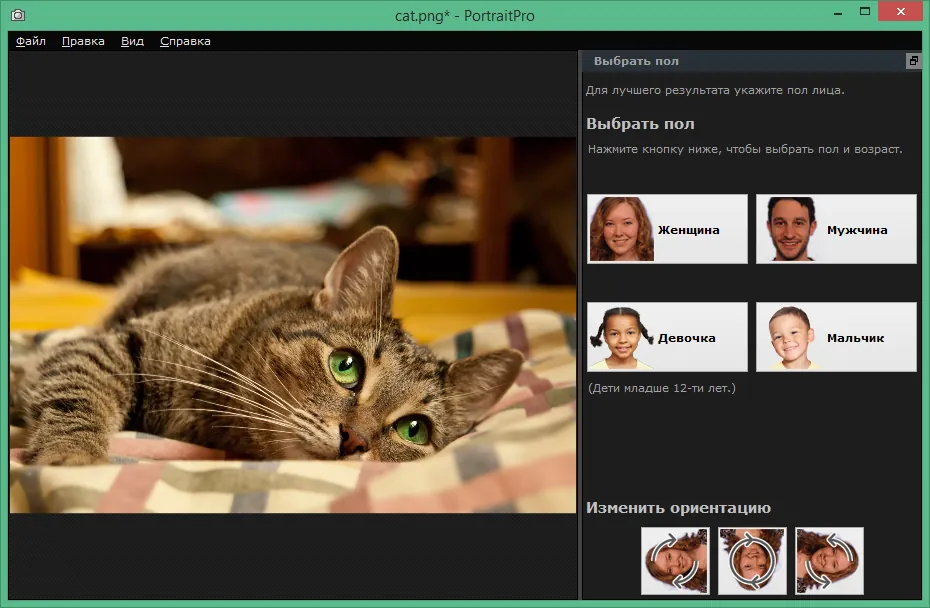Choose the Мальчик option

tap(836, 337)
